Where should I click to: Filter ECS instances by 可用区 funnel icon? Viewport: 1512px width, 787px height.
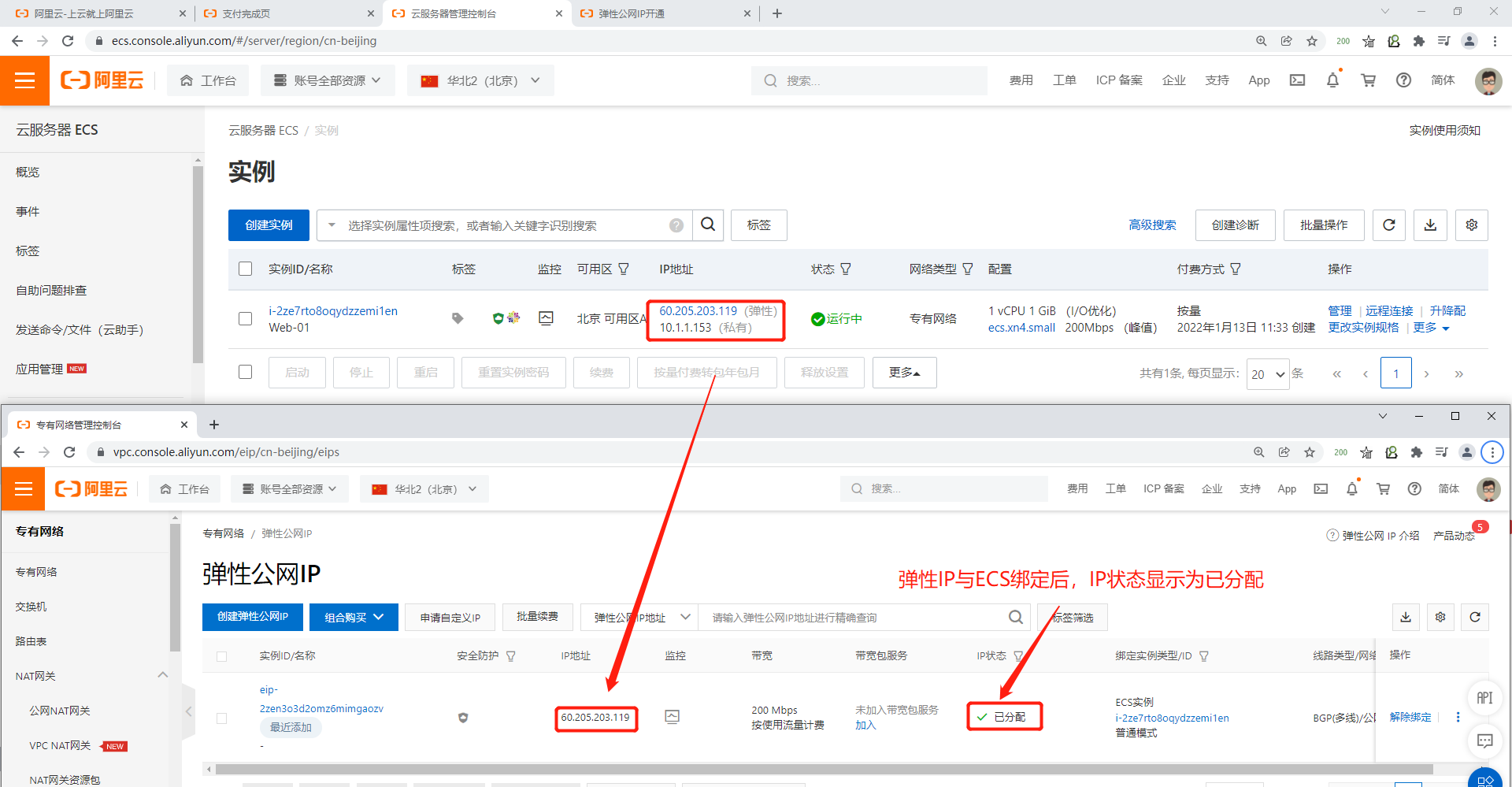click(x=624, y=269)
